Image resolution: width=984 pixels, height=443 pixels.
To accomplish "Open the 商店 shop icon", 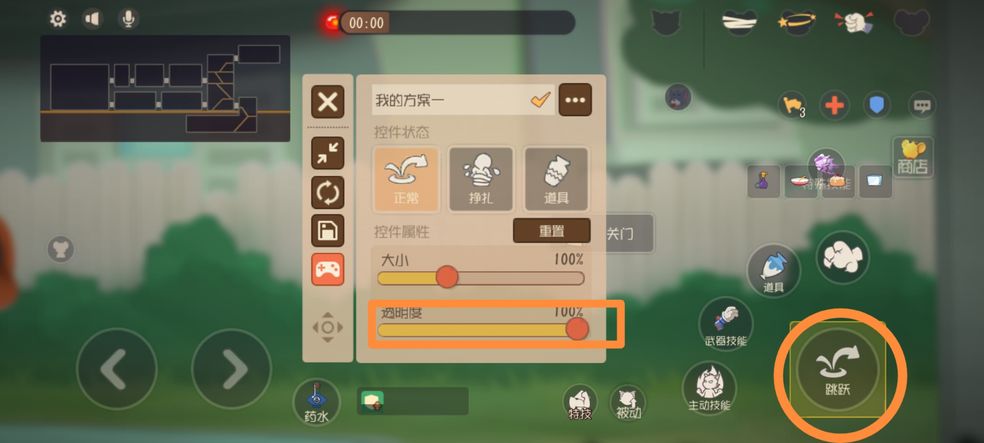I will point(912,157).
